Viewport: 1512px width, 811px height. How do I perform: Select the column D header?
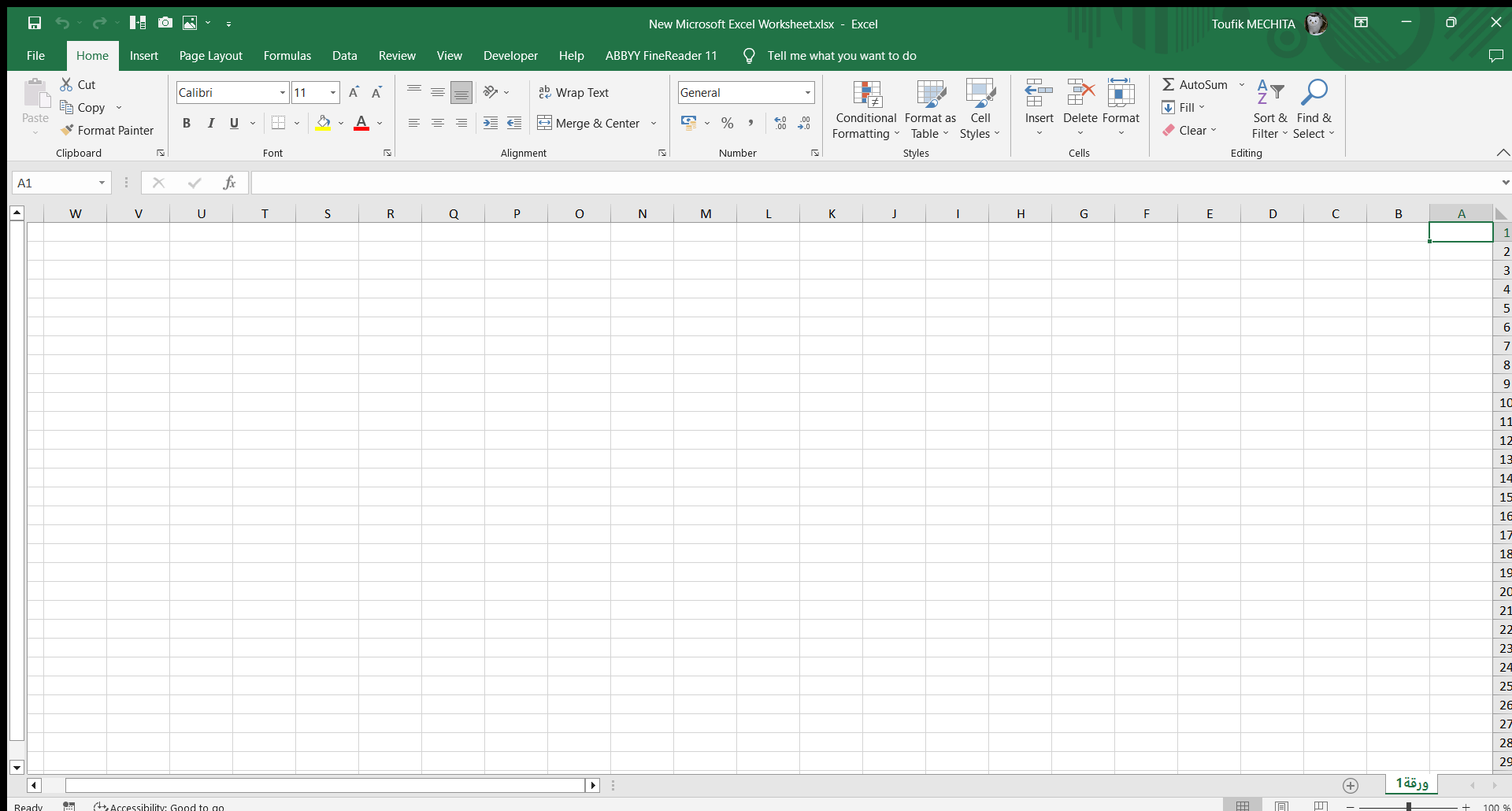pyautogui.click(x=1273, y=213)
